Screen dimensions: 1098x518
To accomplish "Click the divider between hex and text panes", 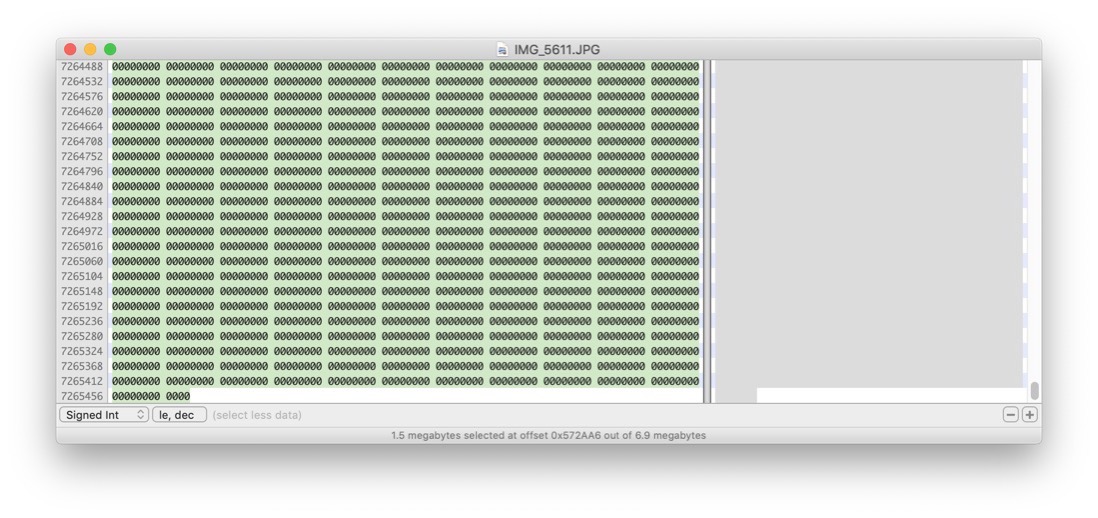I will click(707, 230).
